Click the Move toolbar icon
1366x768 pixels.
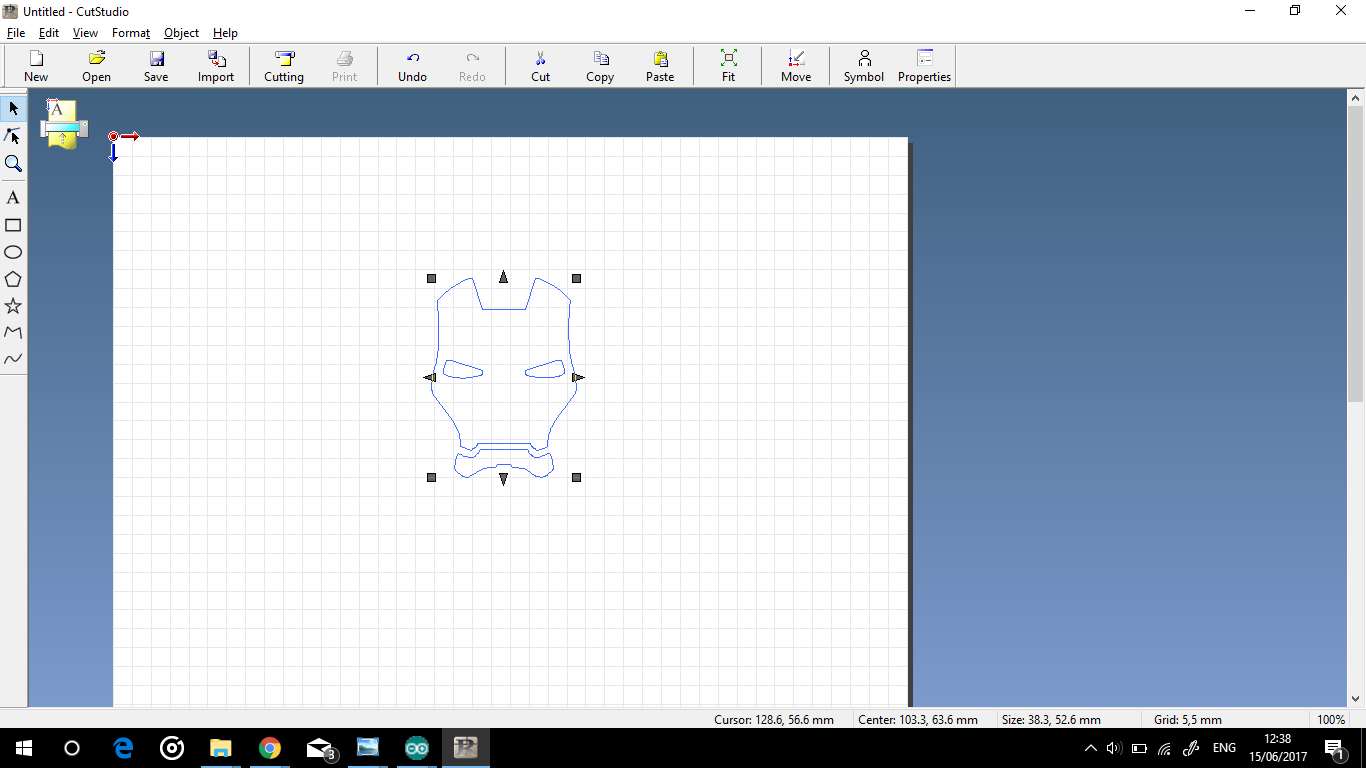point(796,66)
